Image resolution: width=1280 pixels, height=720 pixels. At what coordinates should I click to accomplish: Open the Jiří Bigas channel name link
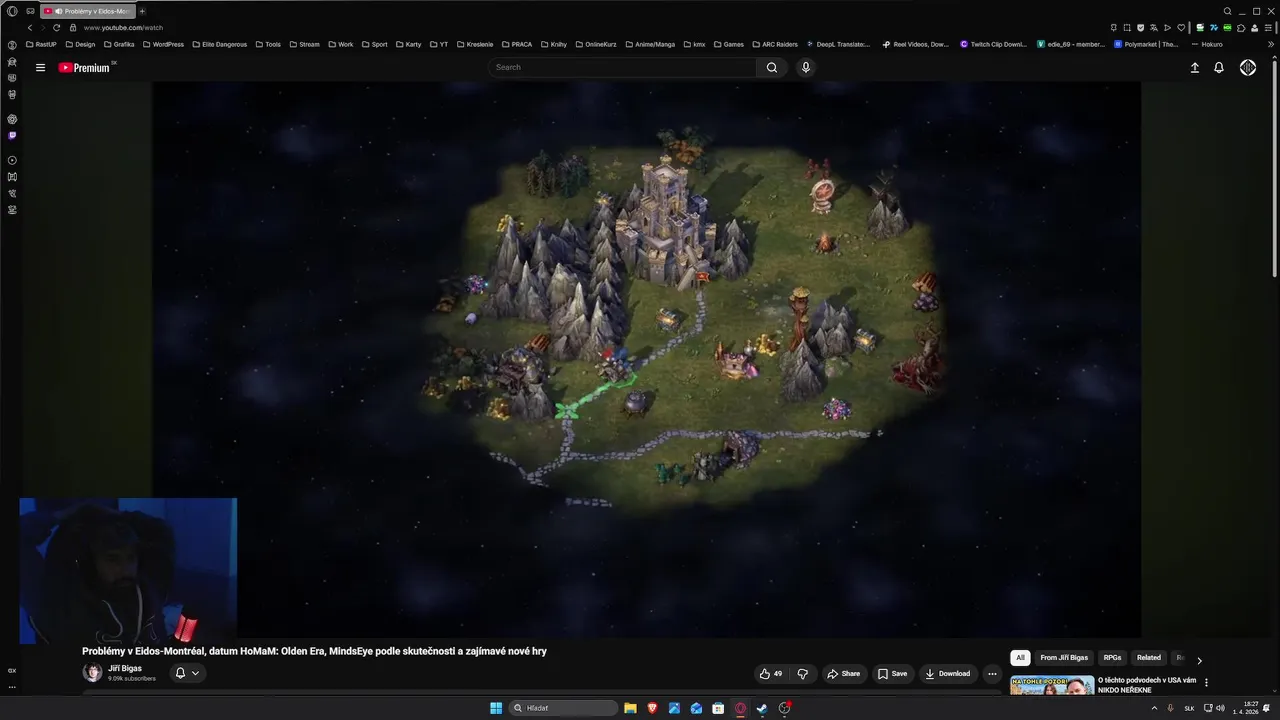125,668
